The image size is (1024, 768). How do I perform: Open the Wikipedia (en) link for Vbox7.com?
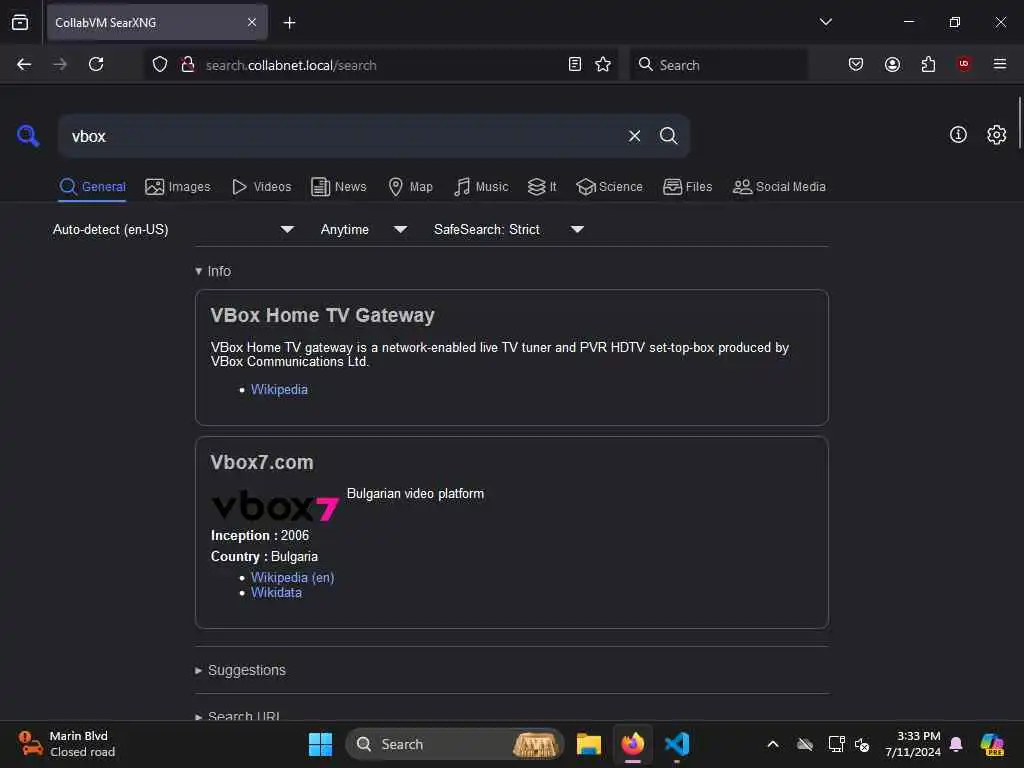click(x=292, y=577)
